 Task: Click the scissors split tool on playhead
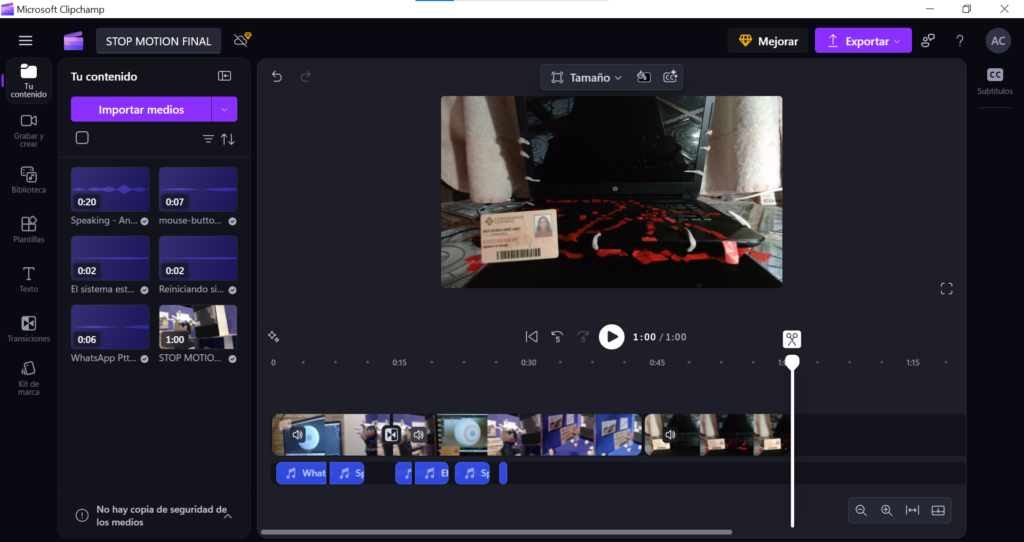791,339
